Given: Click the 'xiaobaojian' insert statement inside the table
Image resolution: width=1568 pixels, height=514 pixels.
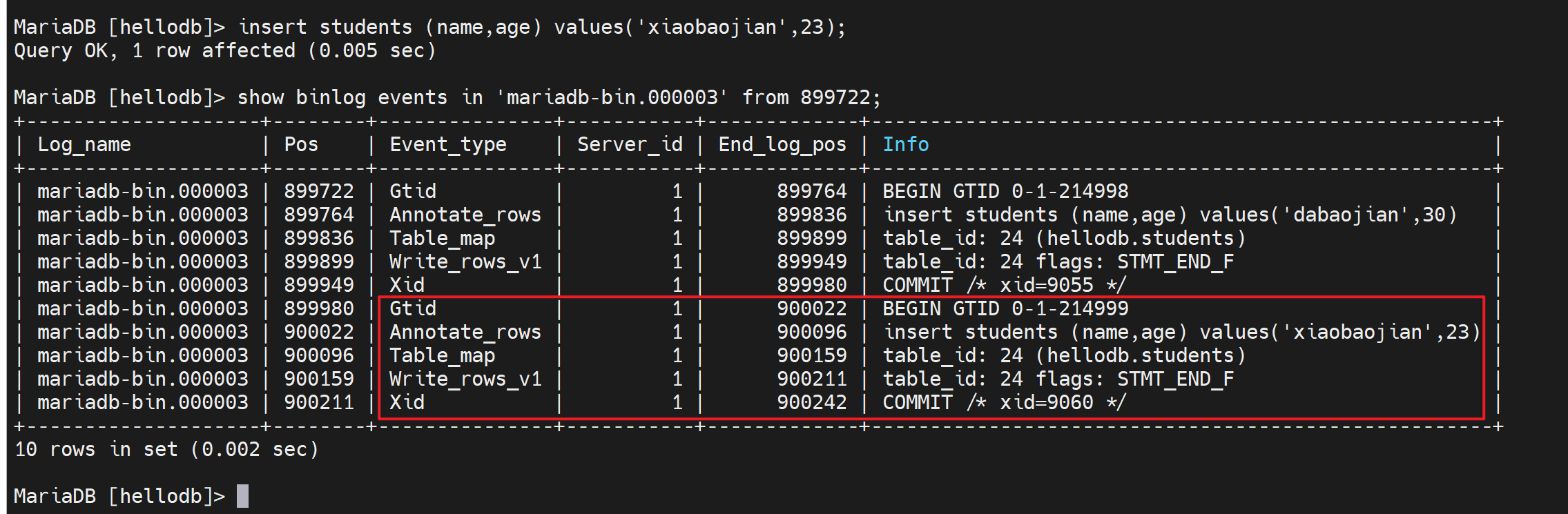Looking at the screenshot, I should coord(1181,333).
